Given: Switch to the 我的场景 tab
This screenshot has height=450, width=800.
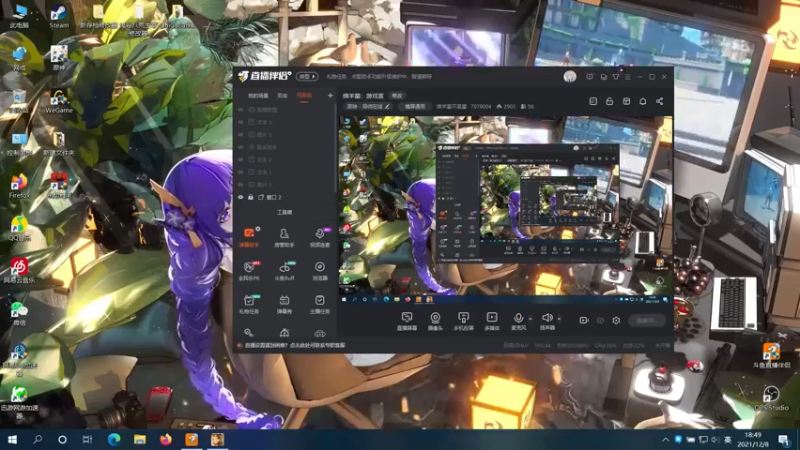Looking at the screenshot, I should (x=258, y=95).
